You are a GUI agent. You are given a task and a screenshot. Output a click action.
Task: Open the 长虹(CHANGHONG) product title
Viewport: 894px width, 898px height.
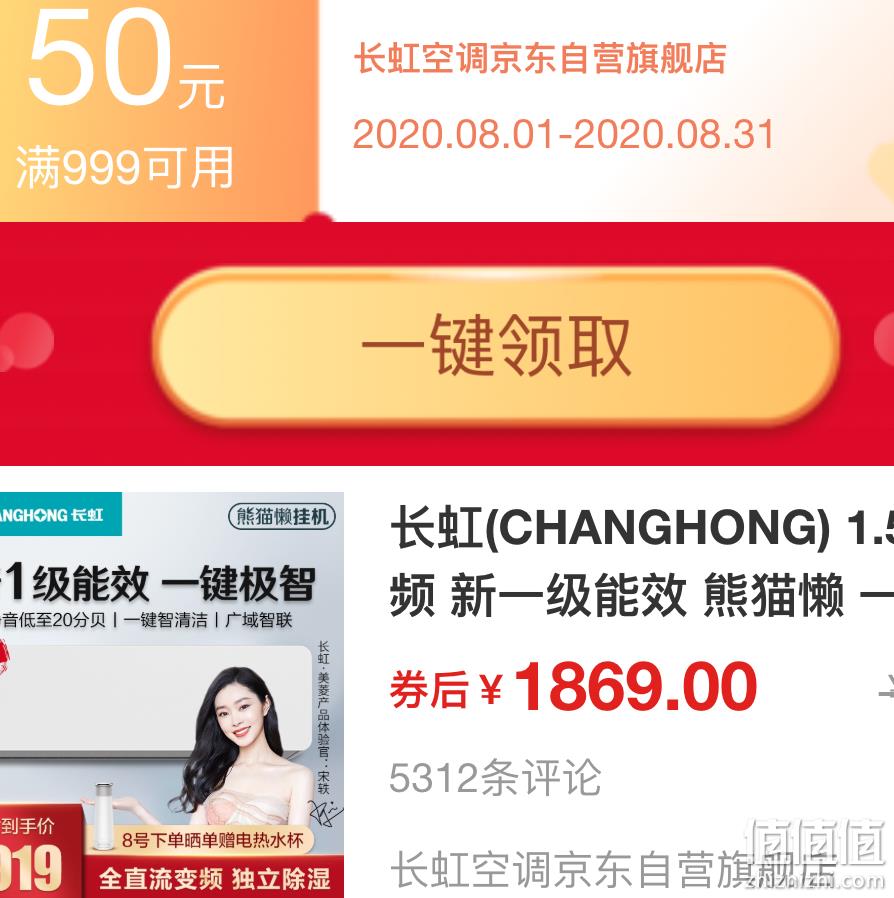click(642, 527)
